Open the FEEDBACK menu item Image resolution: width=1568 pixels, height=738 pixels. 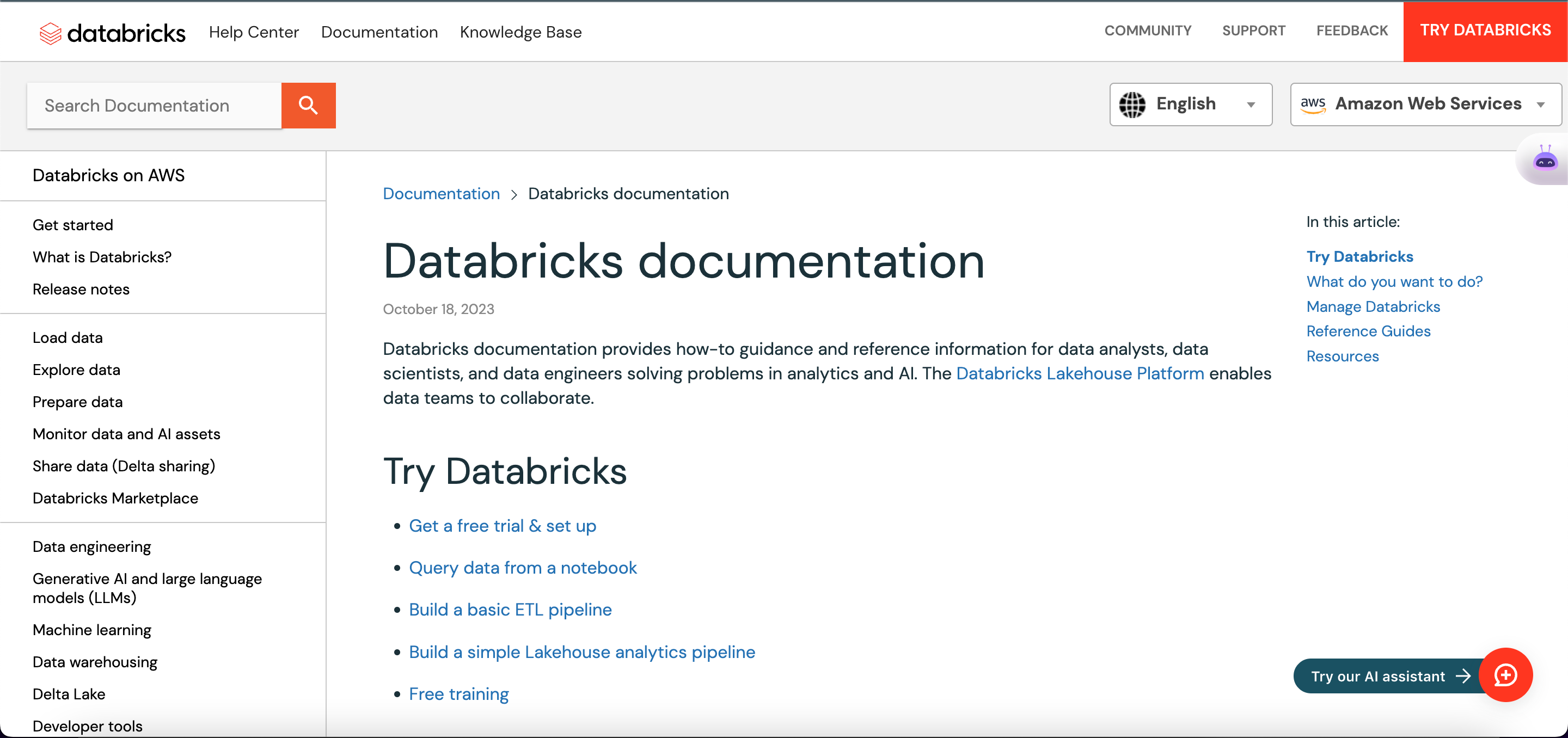tap(1352, 30)
